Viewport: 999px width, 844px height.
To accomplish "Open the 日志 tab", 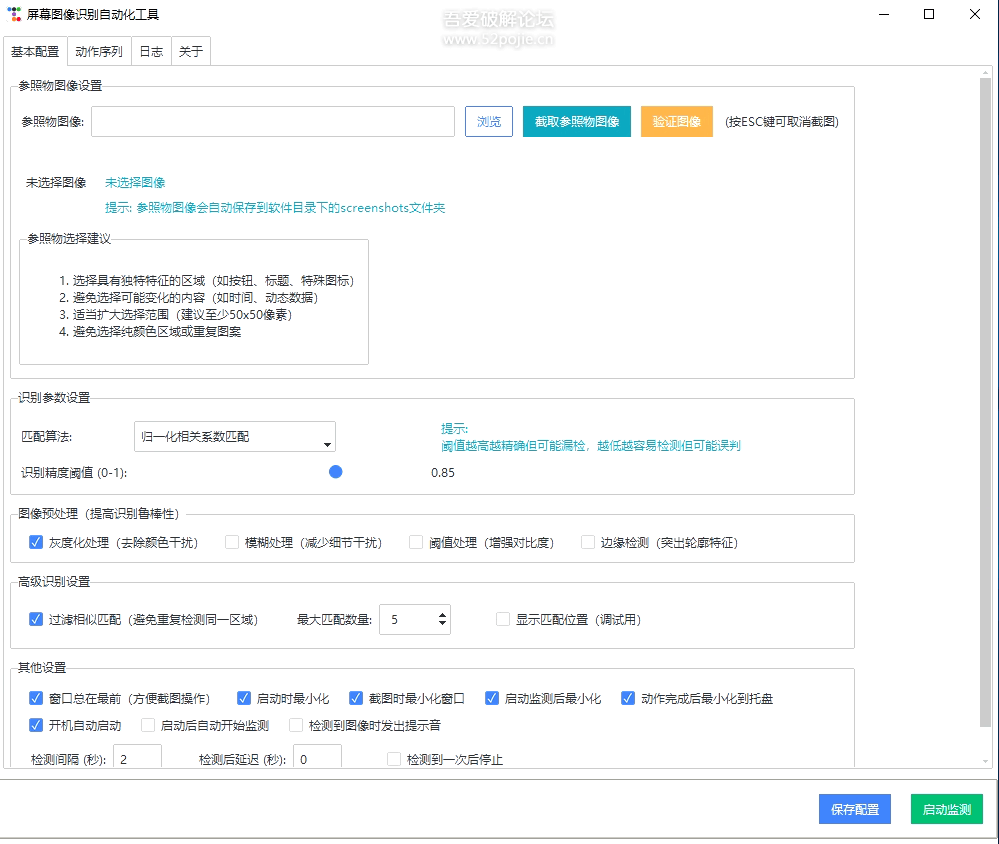I will pos(150,50).
